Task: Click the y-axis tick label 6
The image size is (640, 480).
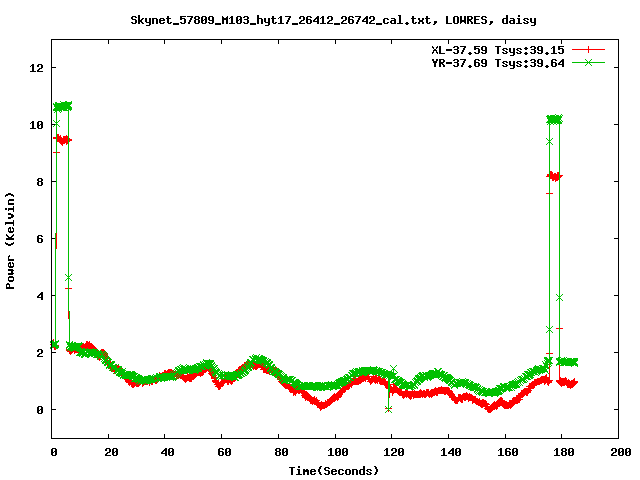Action: (x=40, y=239)
